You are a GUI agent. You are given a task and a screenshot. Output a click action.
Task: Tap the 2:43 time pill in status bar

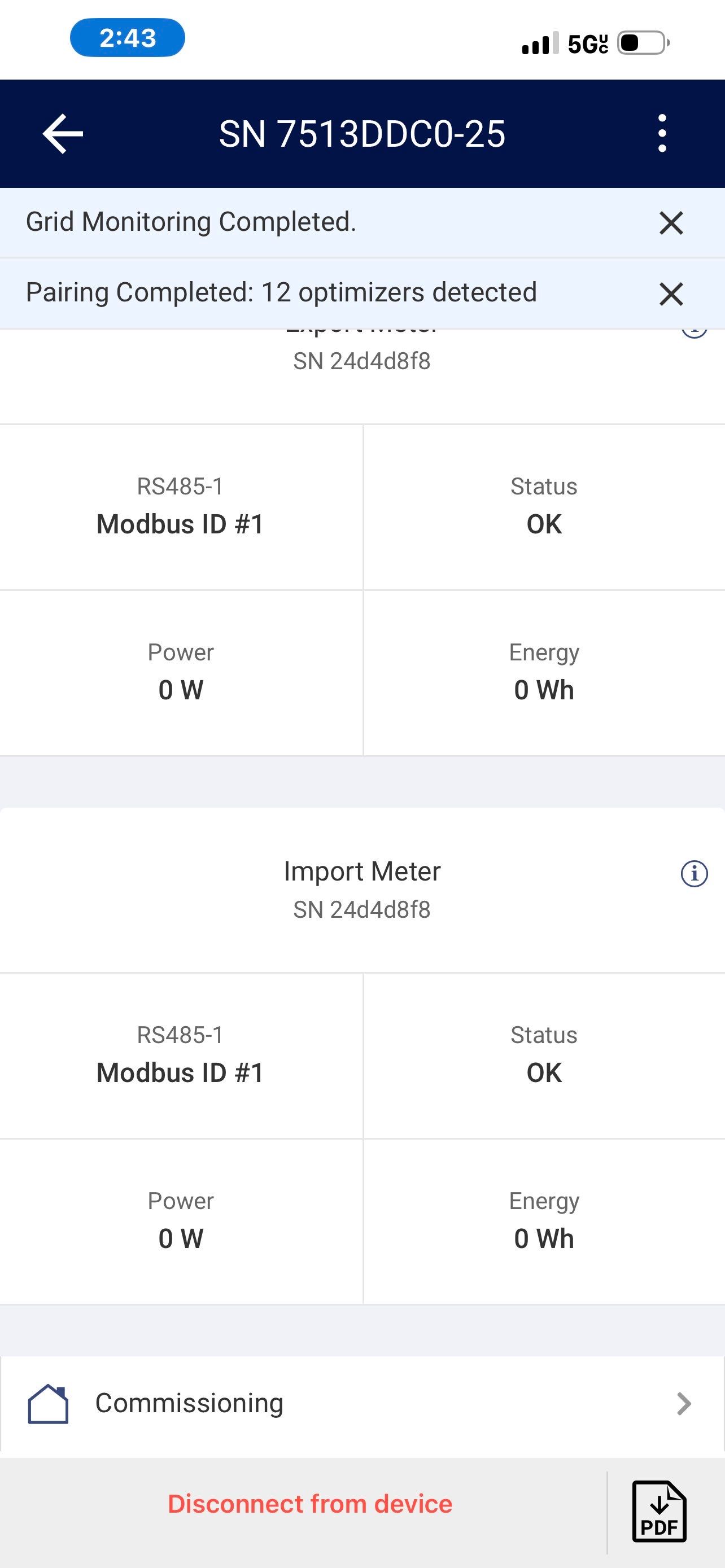[x=127, y=38]
